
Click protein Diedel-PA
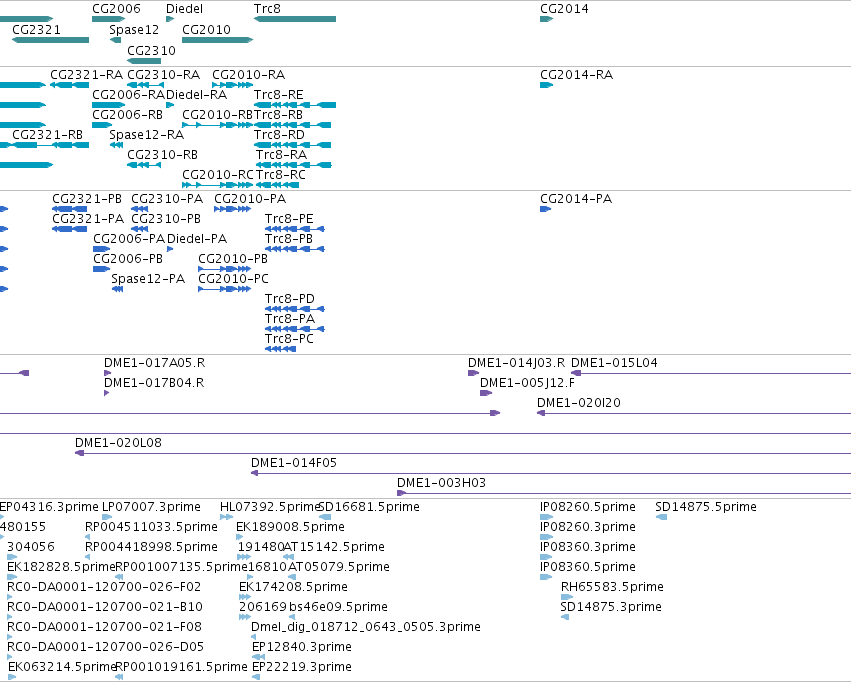[197, 239]
